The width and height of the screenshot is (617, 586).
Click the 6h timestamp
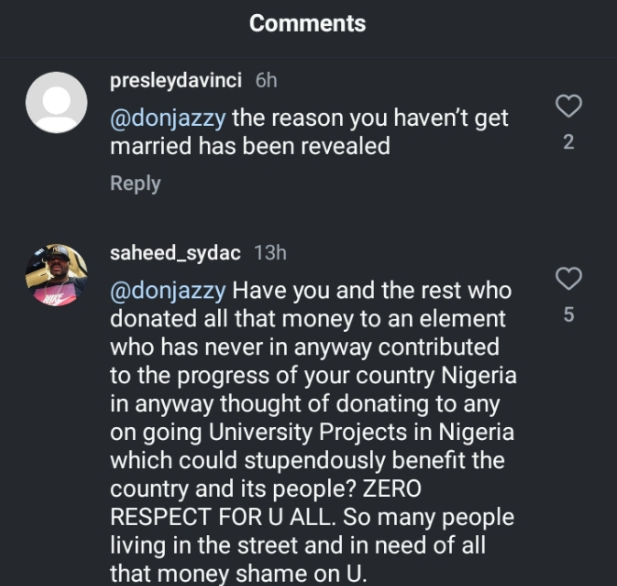[x=266, y=79]
